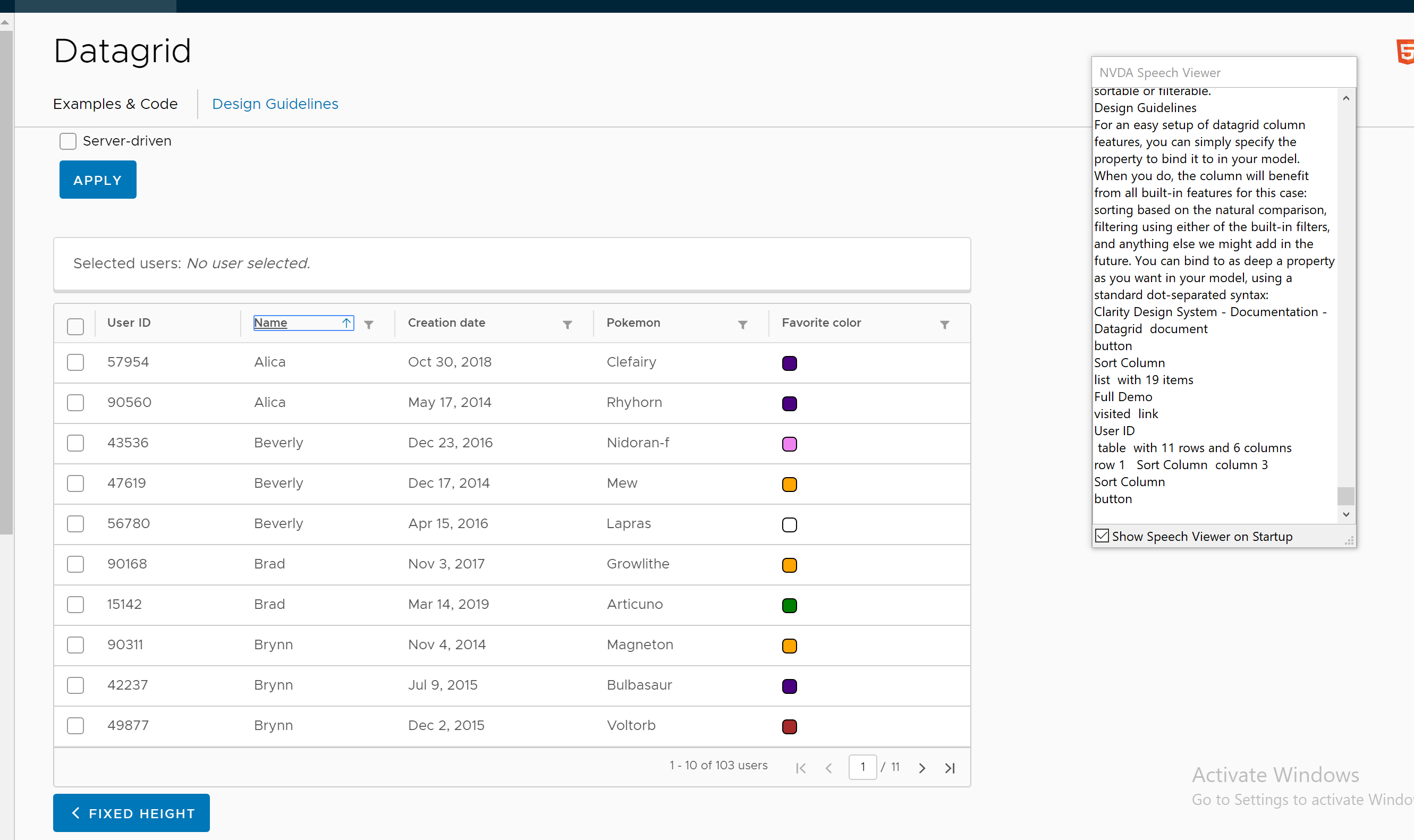This screenshot has height=840, width=1414.
Task: Open the Pokemon column filter
Action: click(742, 324)
